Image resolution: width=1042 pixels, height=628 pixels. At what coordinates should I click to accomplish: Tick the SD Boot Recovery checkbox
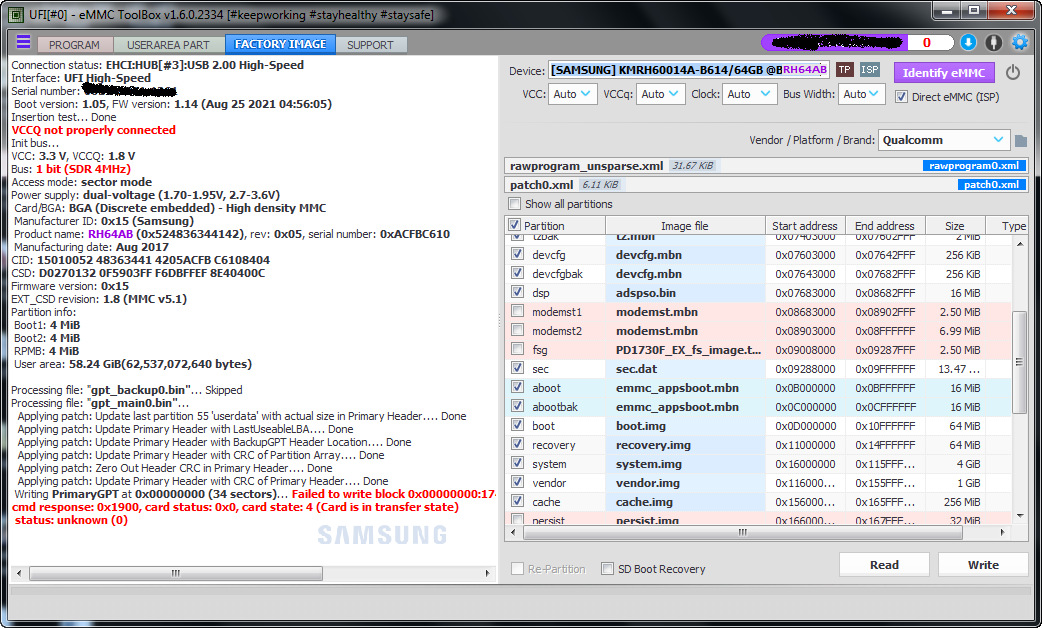pos(607,569)
